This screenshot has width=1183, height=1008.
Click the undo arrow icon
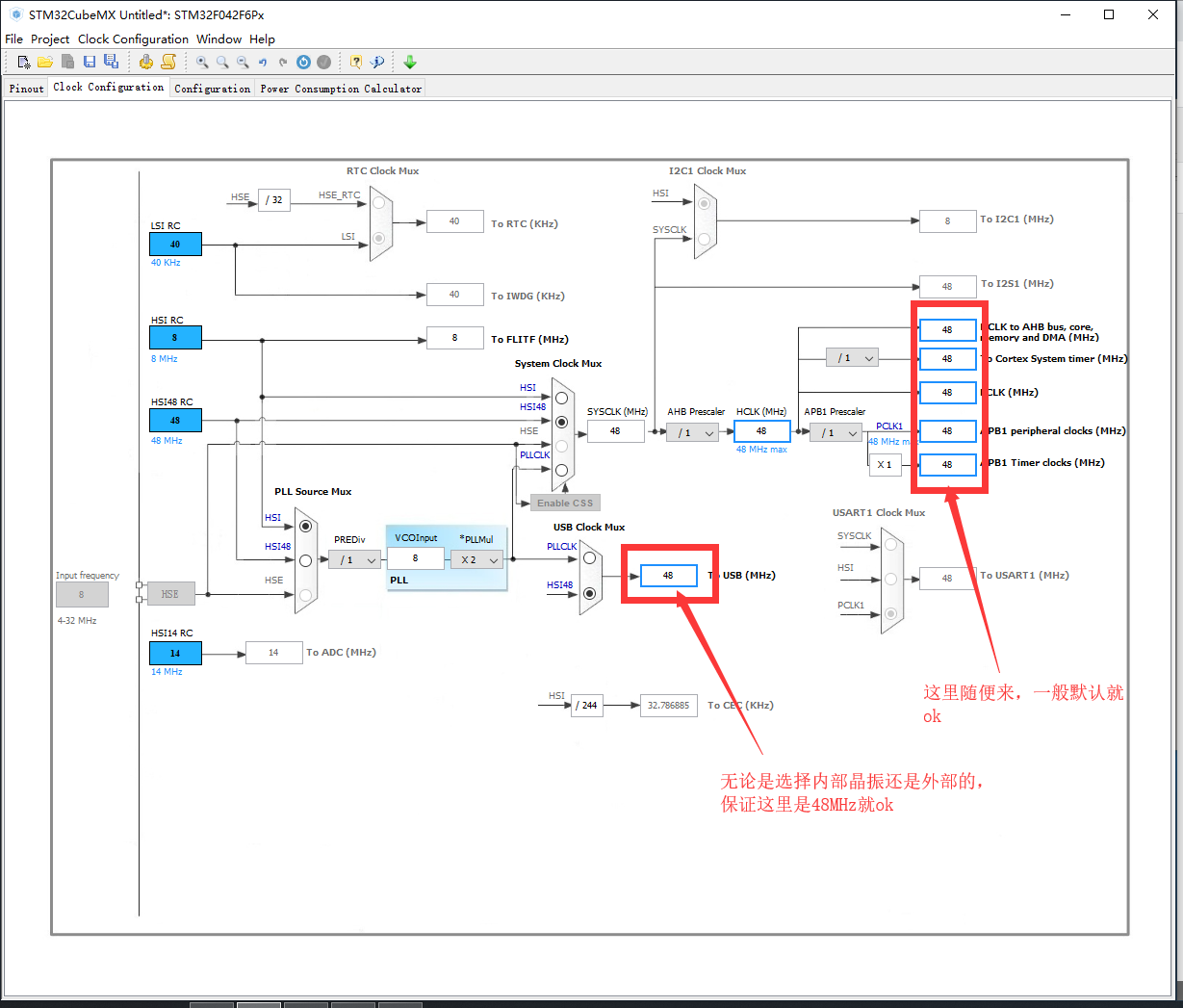coord(262,61)
